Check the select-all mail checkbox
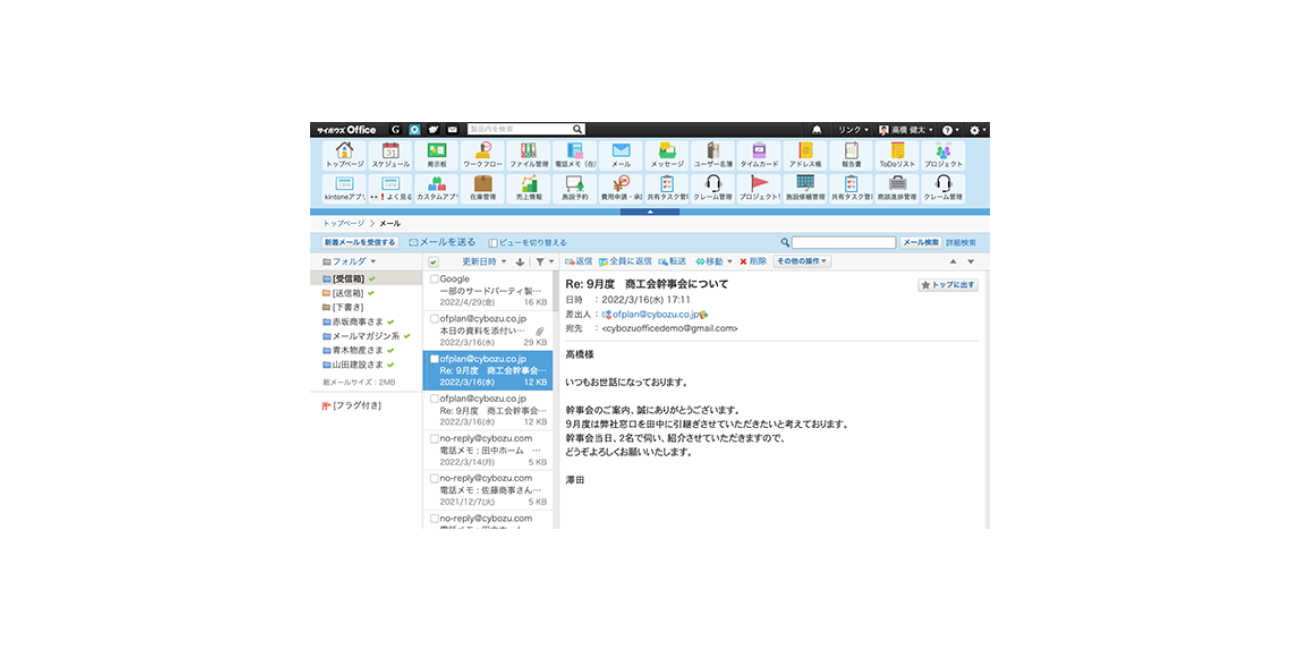This screenshot has height=650, width=1300. click(433, 262)
